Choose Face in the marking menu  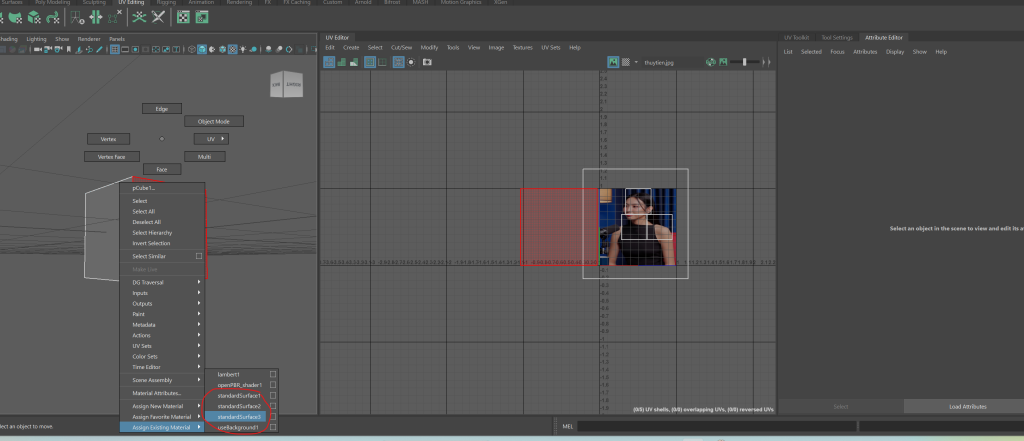(161, 170)
